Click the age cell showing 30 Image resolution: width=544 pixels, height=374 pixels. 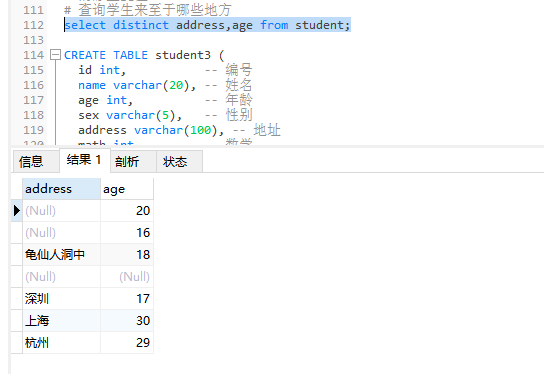pyautogui.click(x=127, y=321)
